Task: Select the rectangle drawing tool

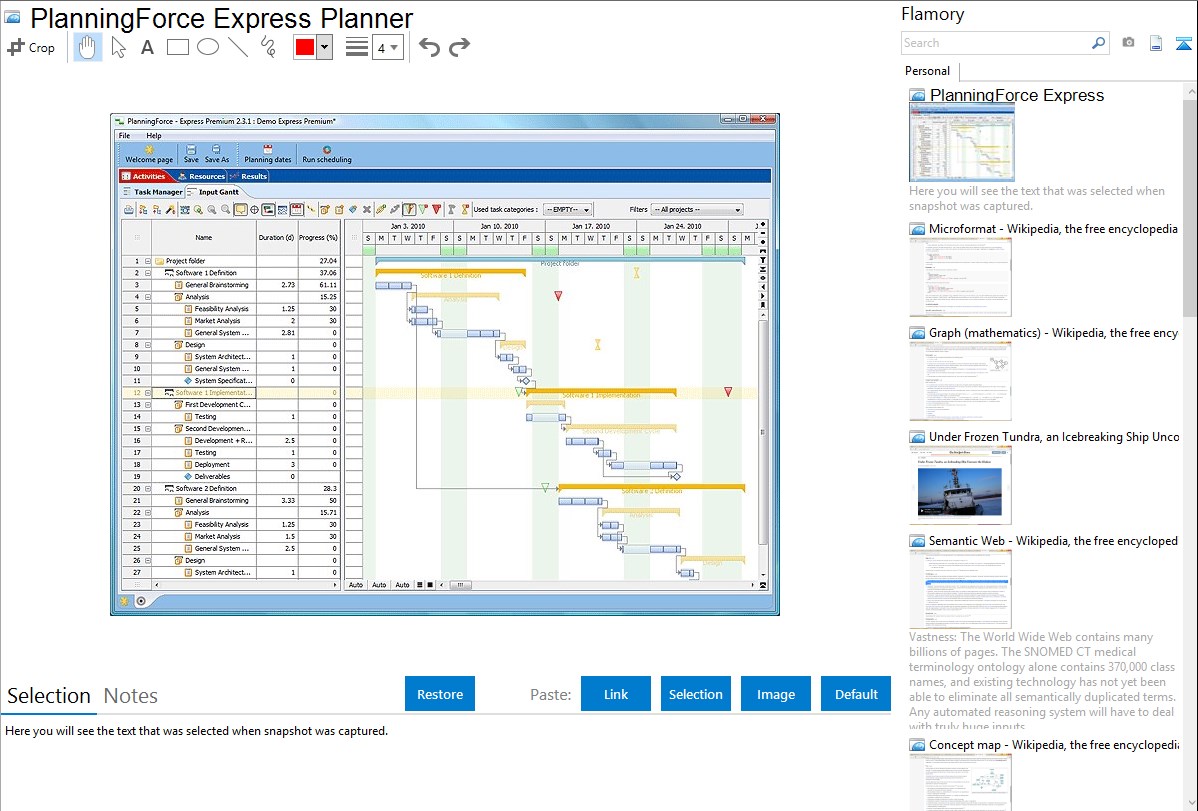Action: tap(177, 47)
